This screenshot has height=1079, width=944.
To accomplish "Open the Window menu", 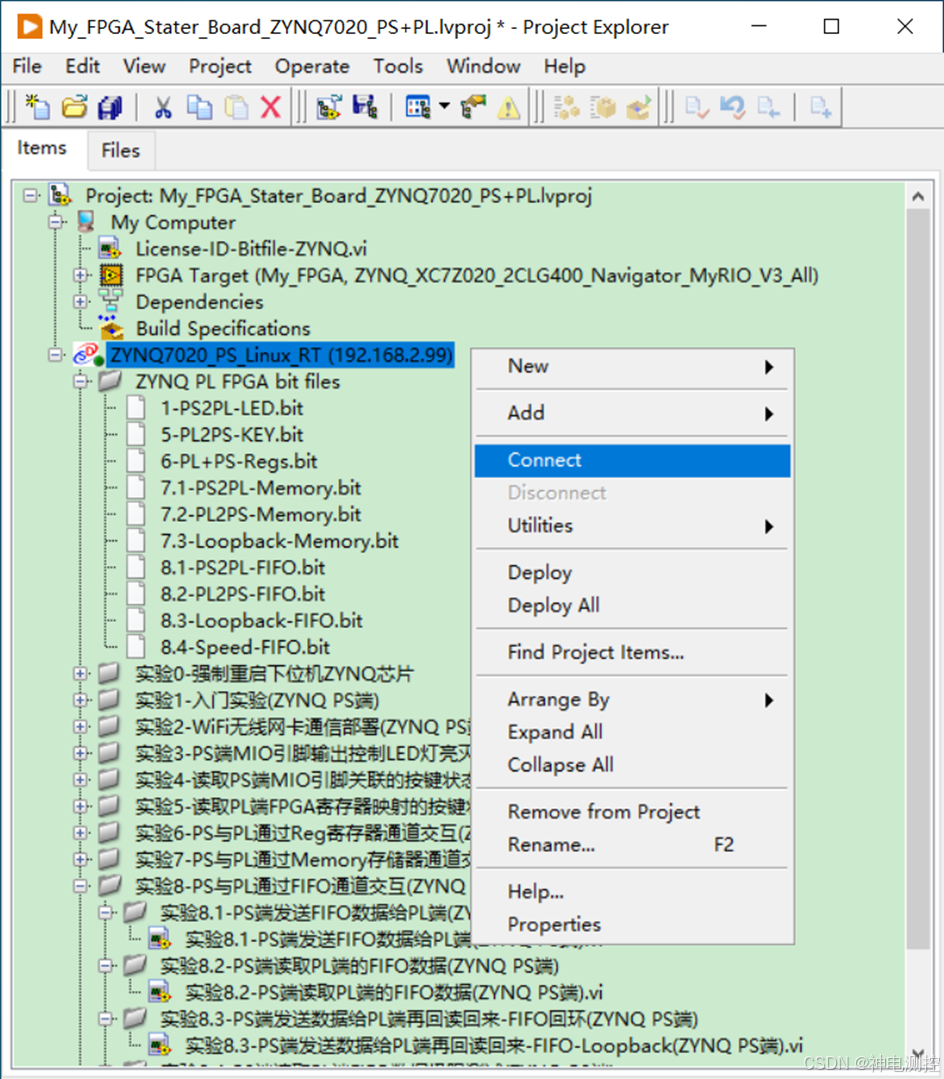I will [x=483, y=66].
